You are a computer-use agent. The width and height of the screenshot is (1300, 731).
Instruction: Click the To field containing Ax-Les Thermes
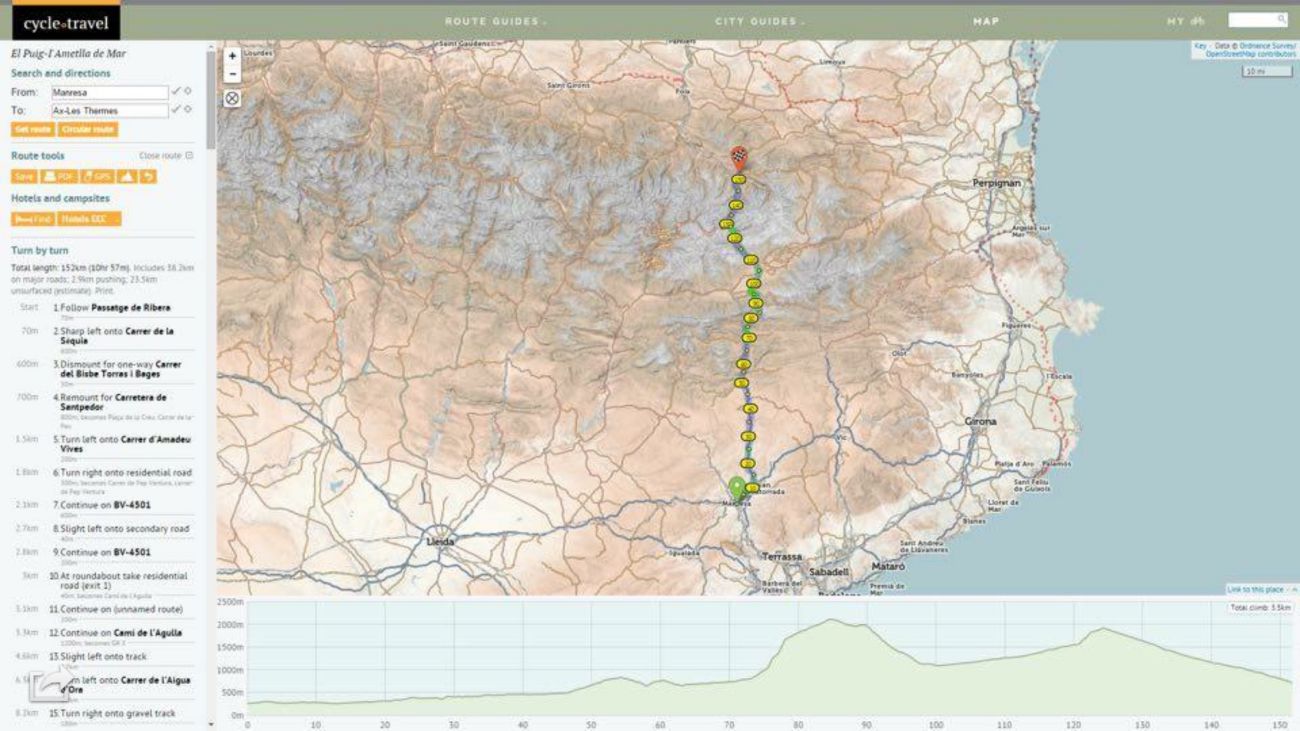coord(110,111)
